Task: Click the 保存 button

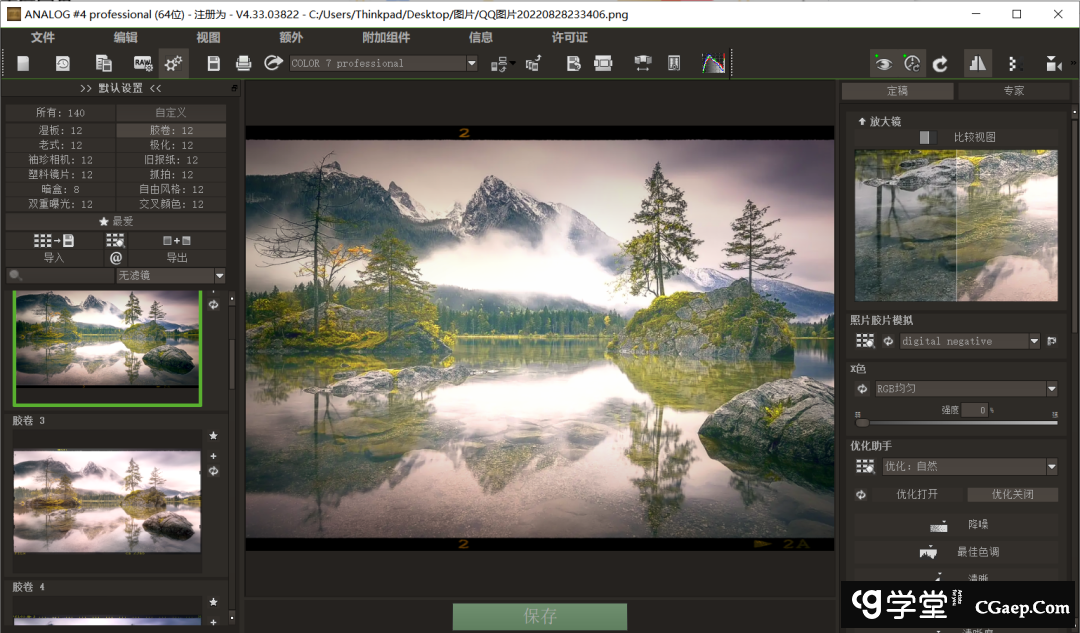Action: [540, 616]
